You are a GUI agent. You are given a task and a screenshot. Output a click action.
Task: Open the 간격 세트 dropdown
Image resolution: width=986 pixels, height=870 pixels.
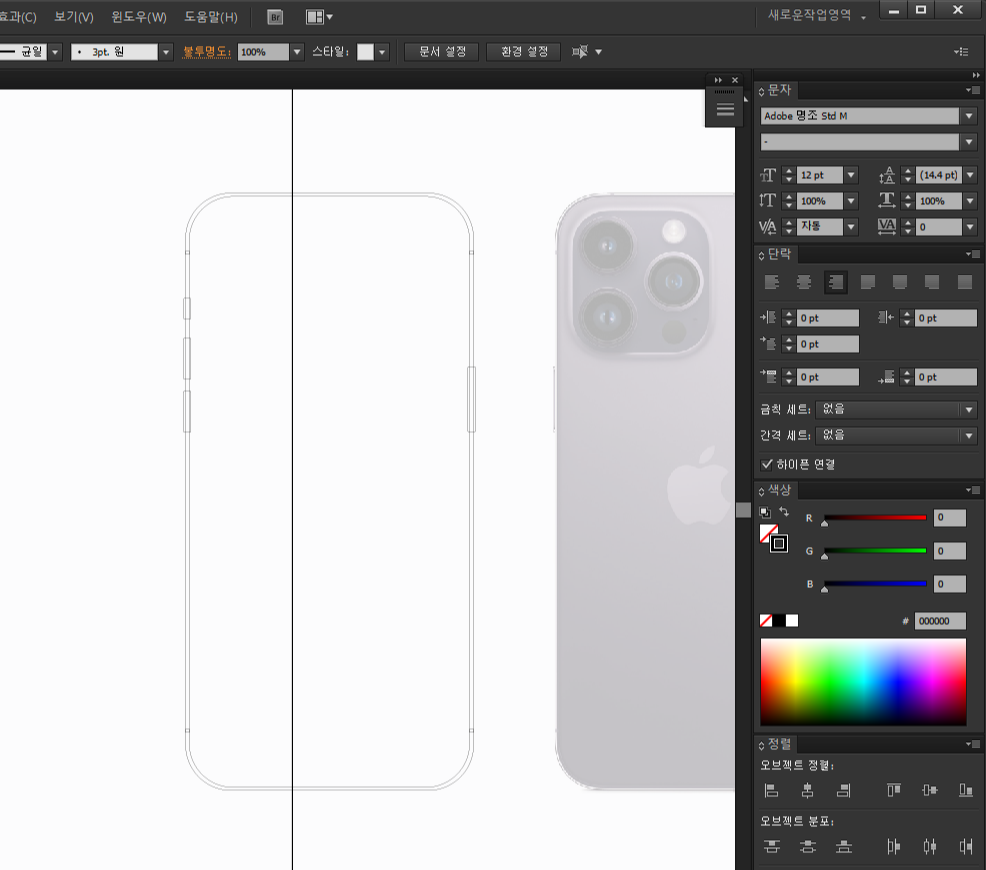coord(969,436)
